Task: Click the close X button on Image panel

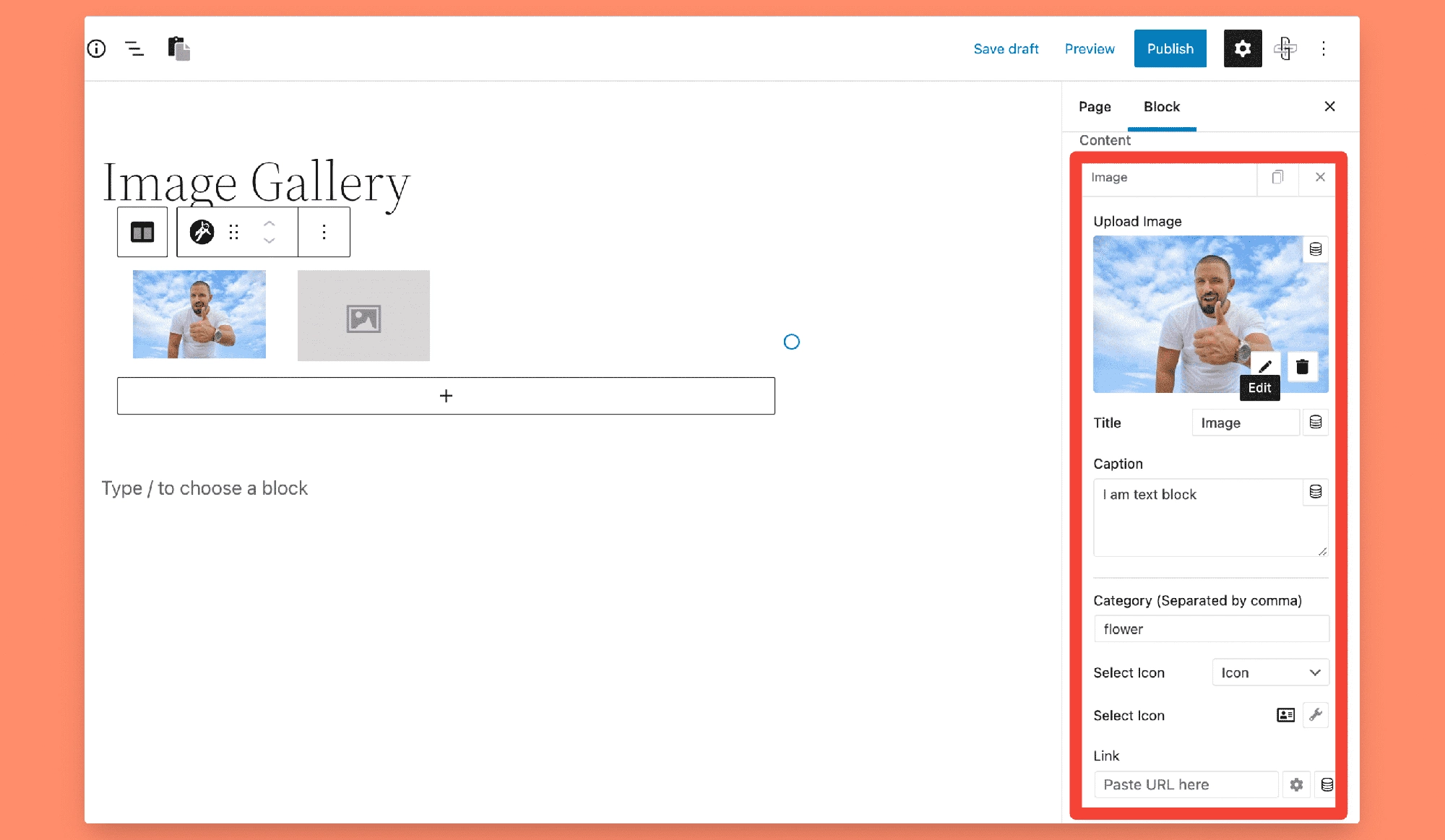Action: coord(1320,177)
